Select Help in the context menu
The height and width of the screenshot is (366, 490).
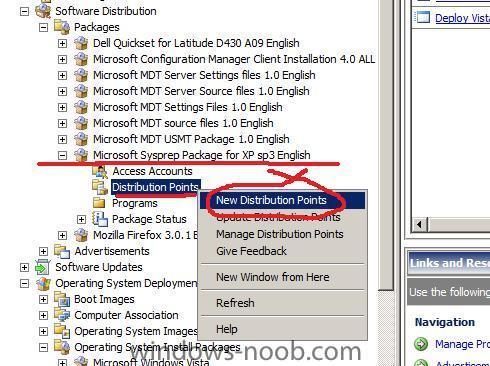[x=282, y=329]
